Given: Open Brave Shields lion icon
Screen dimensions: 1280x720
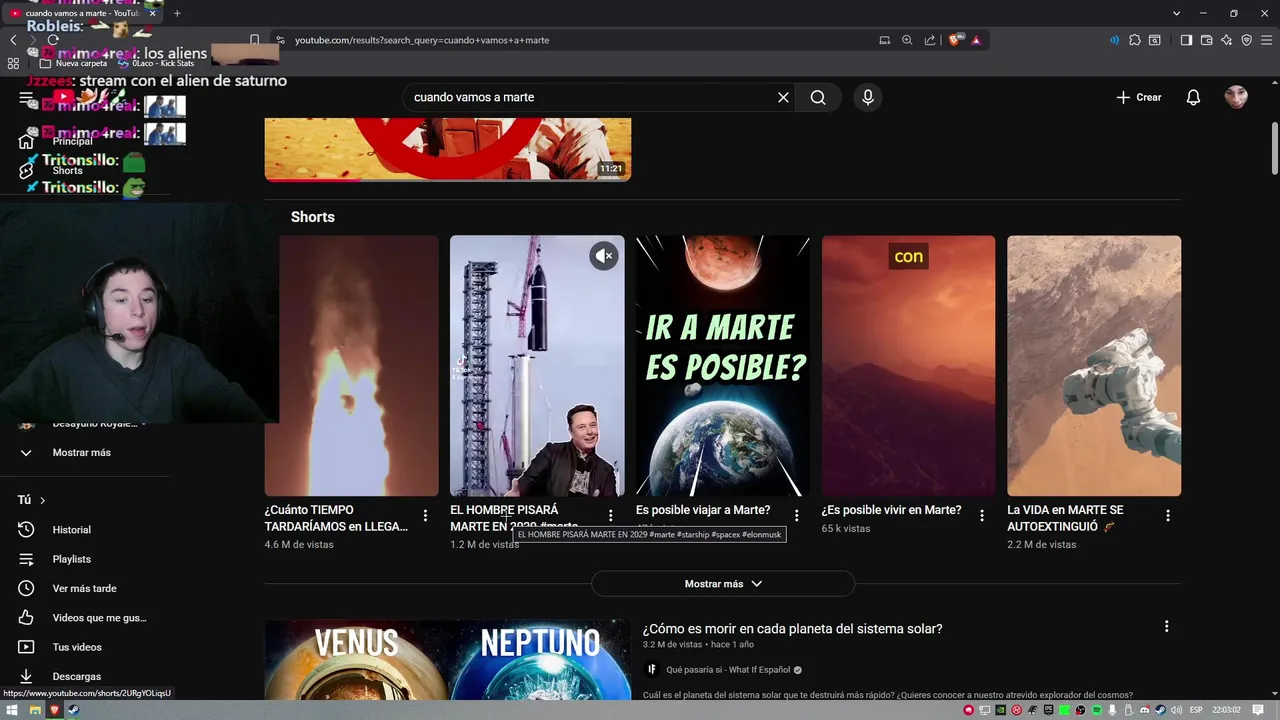Looking at the screenshot, I should click(x=954, y=40).
